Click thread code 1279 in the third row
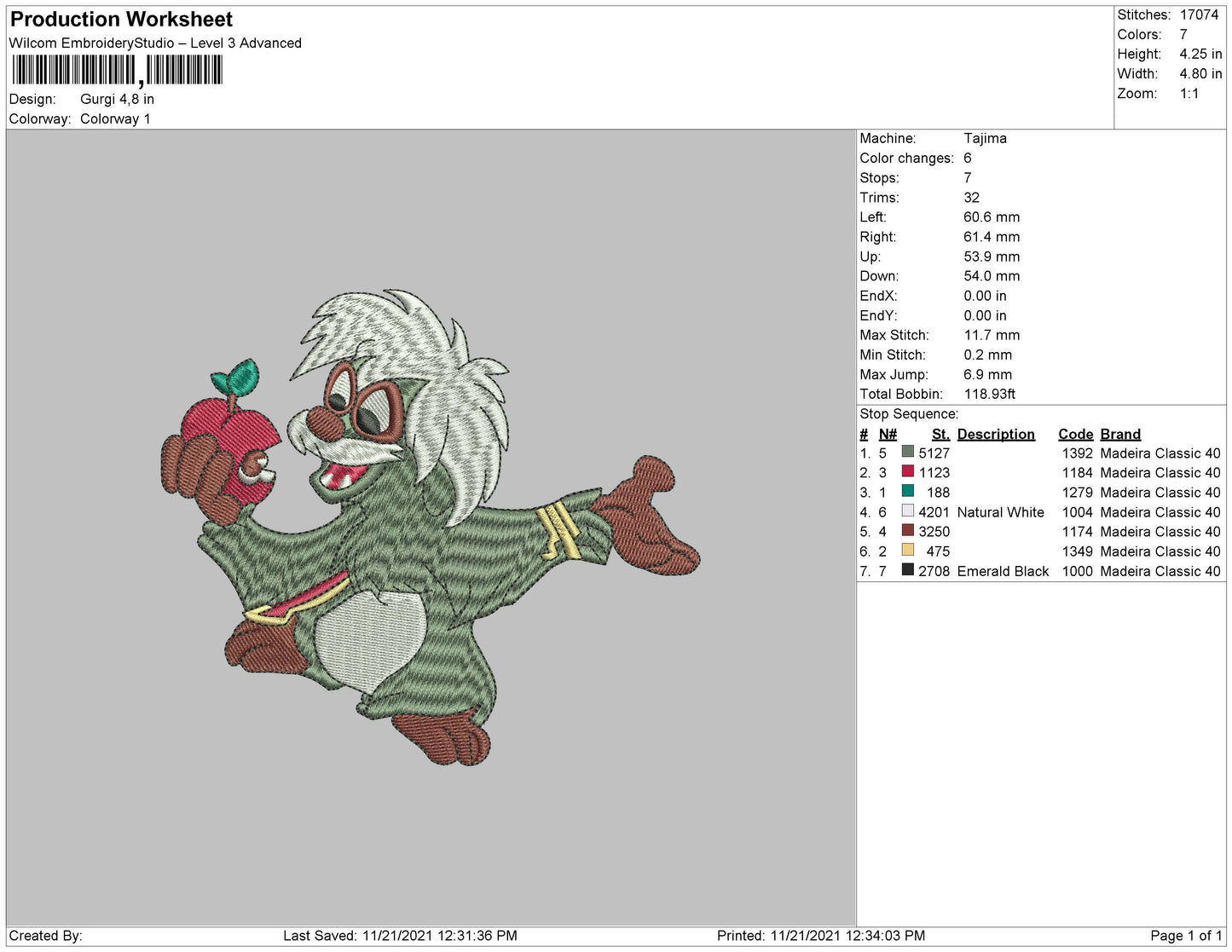This screenshot has width=1232, height=952. pyautogui.click(x=1077, y=492)
